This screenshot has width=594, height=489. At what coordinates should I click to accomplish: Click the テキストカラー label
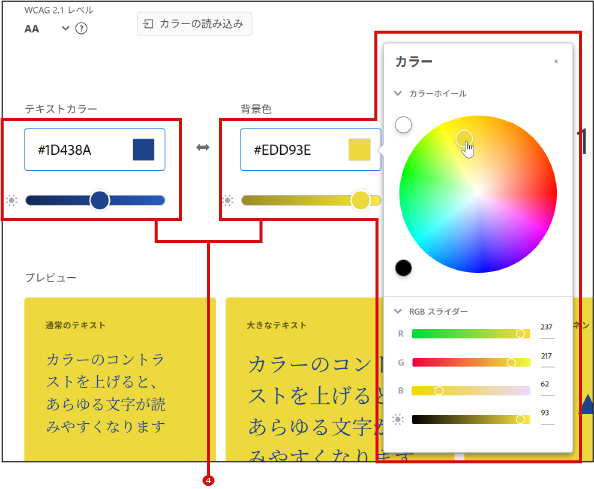pos(61,109)
